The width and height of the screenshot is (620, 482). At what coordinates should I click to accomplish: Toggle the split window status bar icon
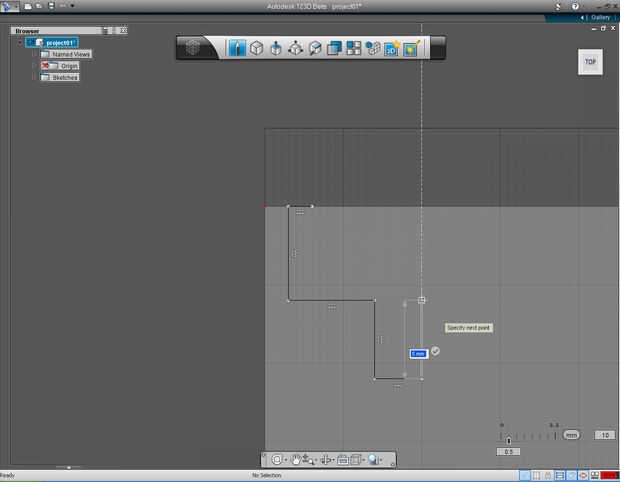coord(594,475)
